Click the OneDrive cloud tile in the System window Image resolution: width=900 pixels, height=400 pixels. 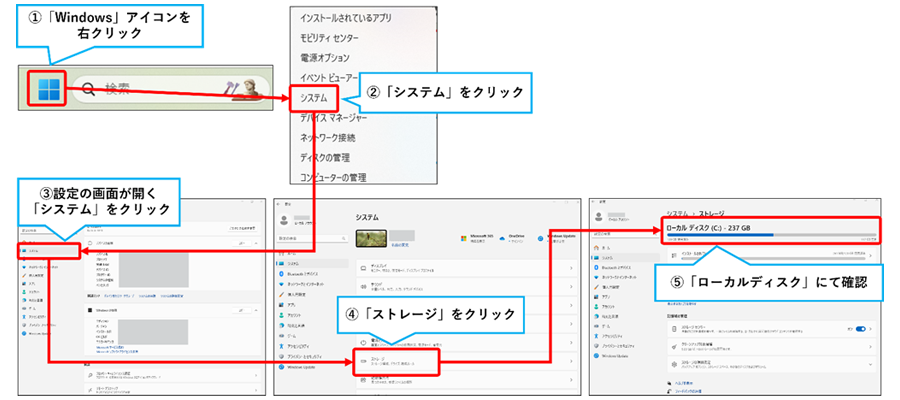coord(513,237)
